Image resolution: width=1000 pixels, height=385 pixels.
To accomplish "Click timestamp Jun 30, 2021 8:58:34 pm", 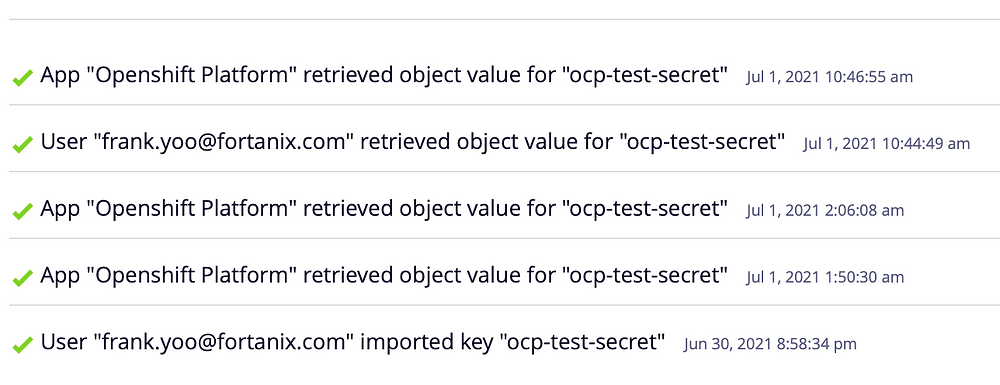I will point(770,344).
